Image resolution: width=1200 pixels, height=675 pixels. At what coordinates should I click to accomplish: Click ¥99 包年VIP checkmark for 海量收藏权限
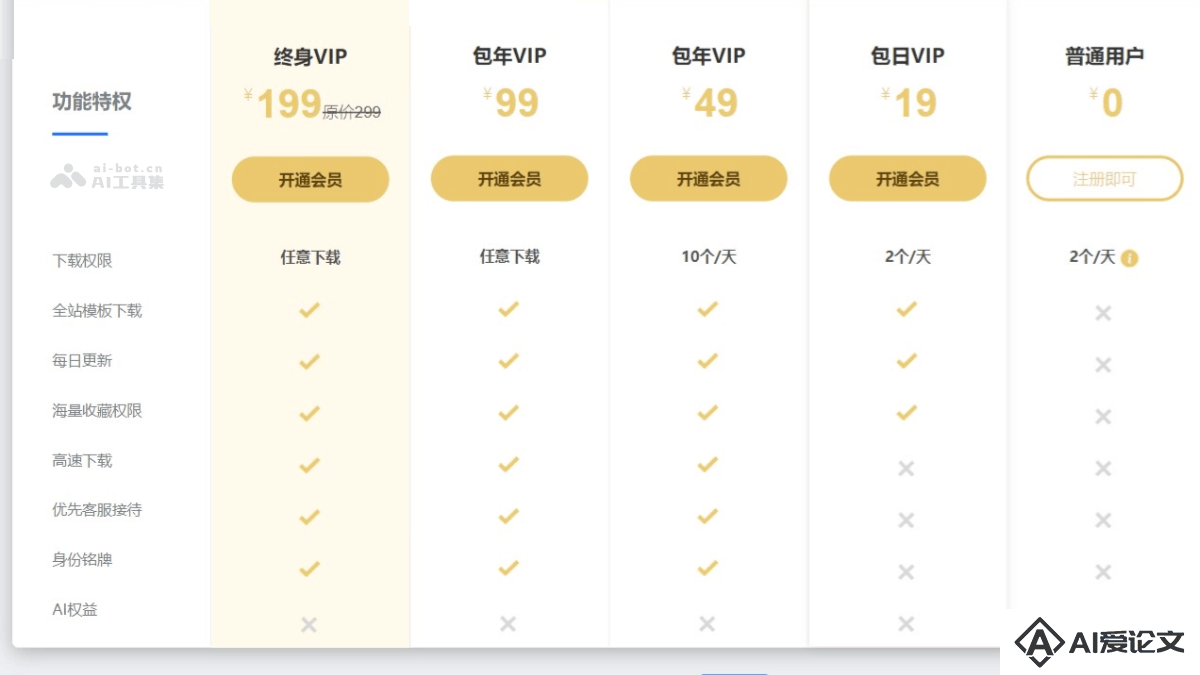(508, 412)
